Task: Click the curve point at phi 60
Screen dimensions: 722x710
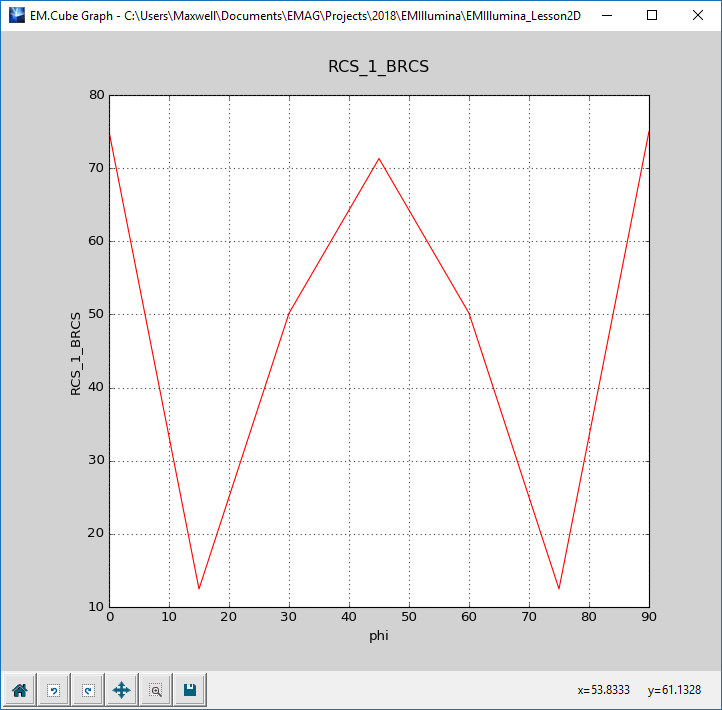Action: pyautogui.click(x=469, y=312)
